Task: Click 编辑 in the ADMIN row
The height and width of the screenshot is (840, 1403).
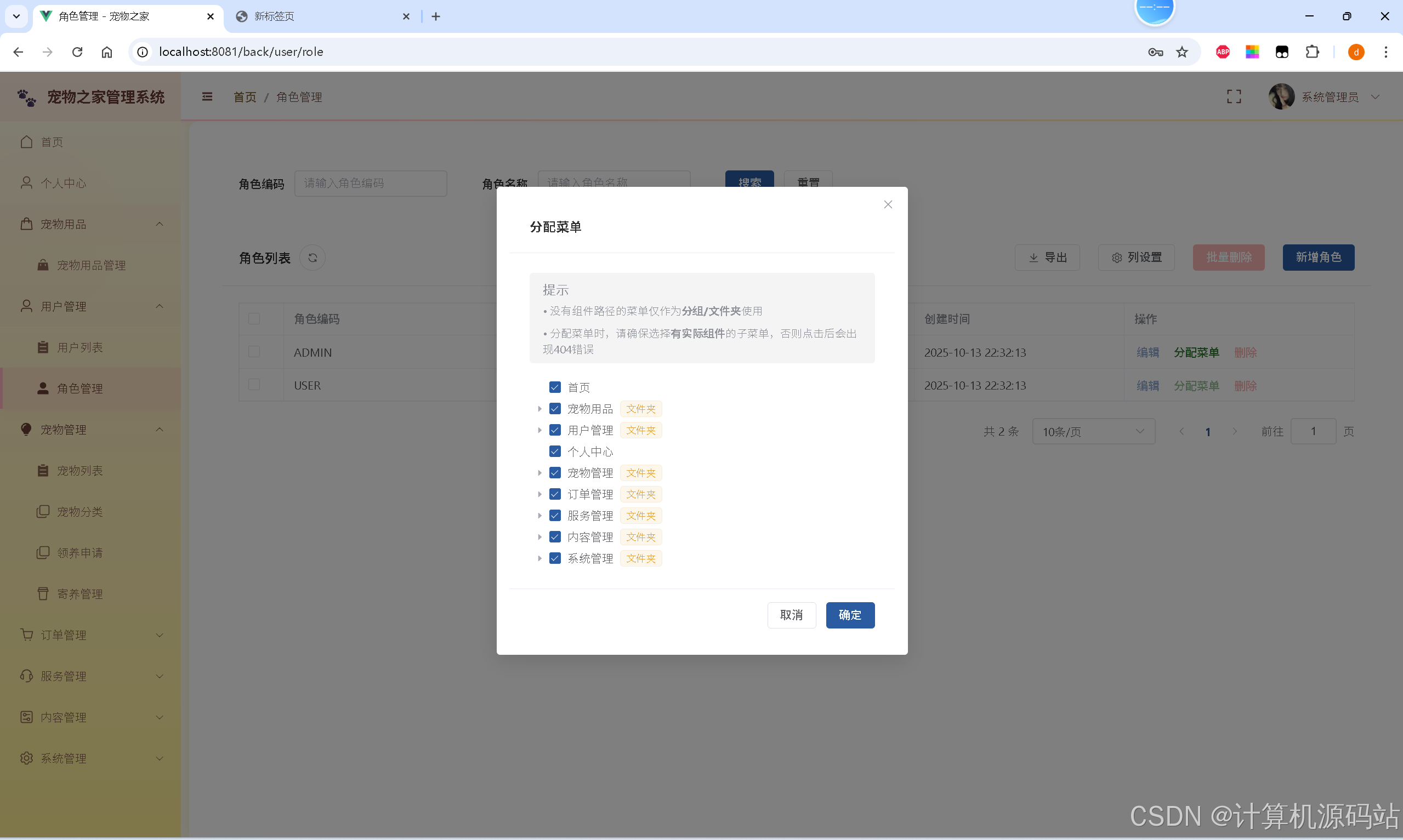Action: (x=1148, y=353)
